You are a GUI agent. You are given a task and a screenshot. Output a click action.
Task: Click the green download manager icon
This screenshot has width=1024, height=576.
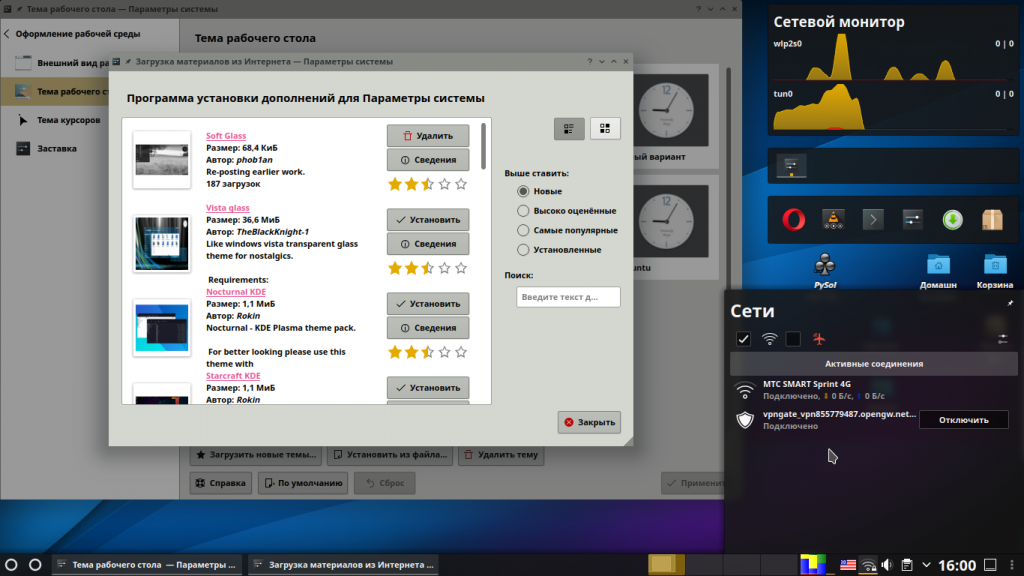point(952,220)
